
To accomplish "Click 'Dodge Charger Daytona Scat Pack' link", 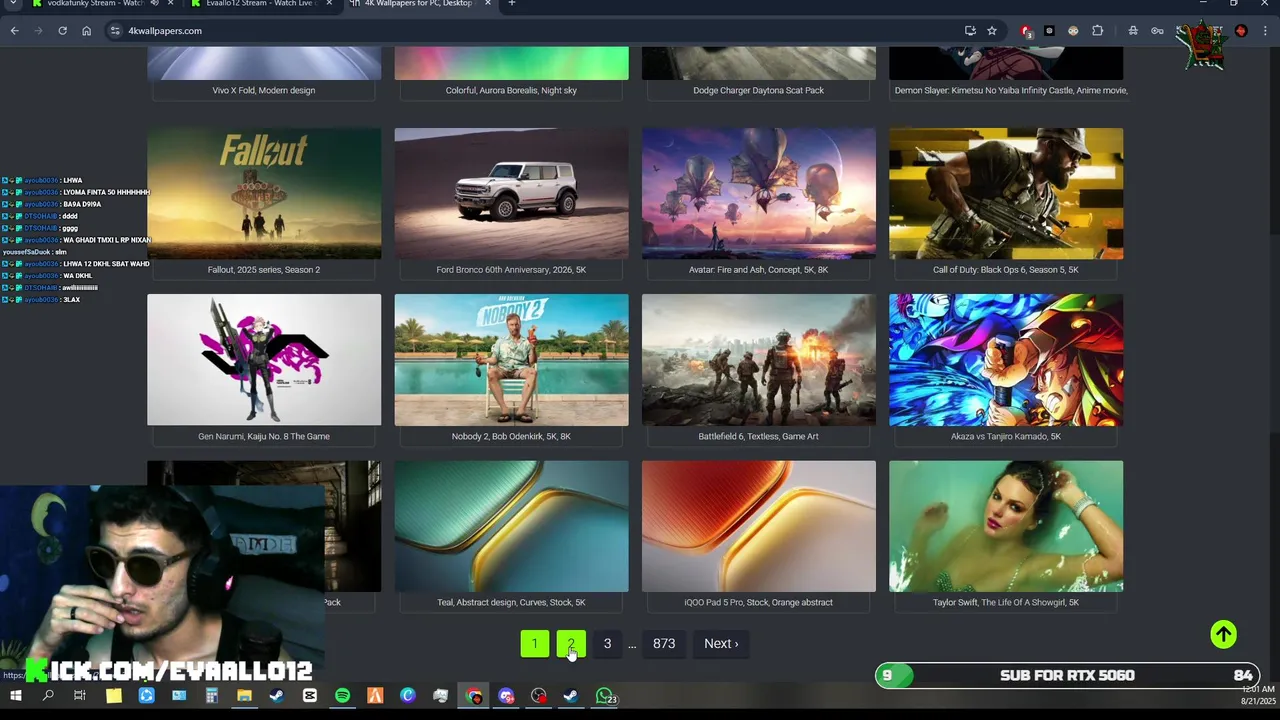I will click(758, 90).
